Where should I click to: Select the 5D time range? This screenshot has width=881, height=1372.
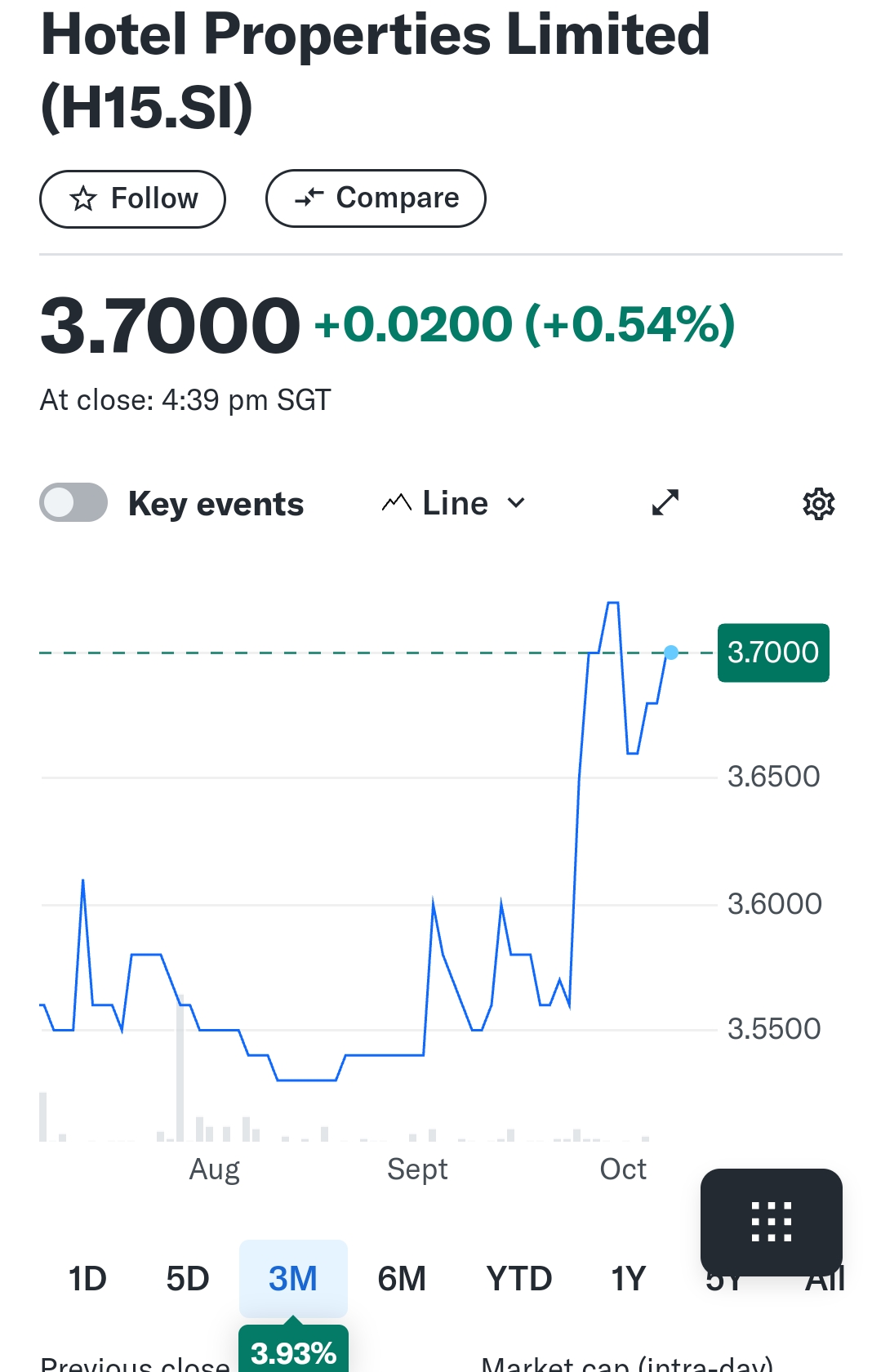188,1278
